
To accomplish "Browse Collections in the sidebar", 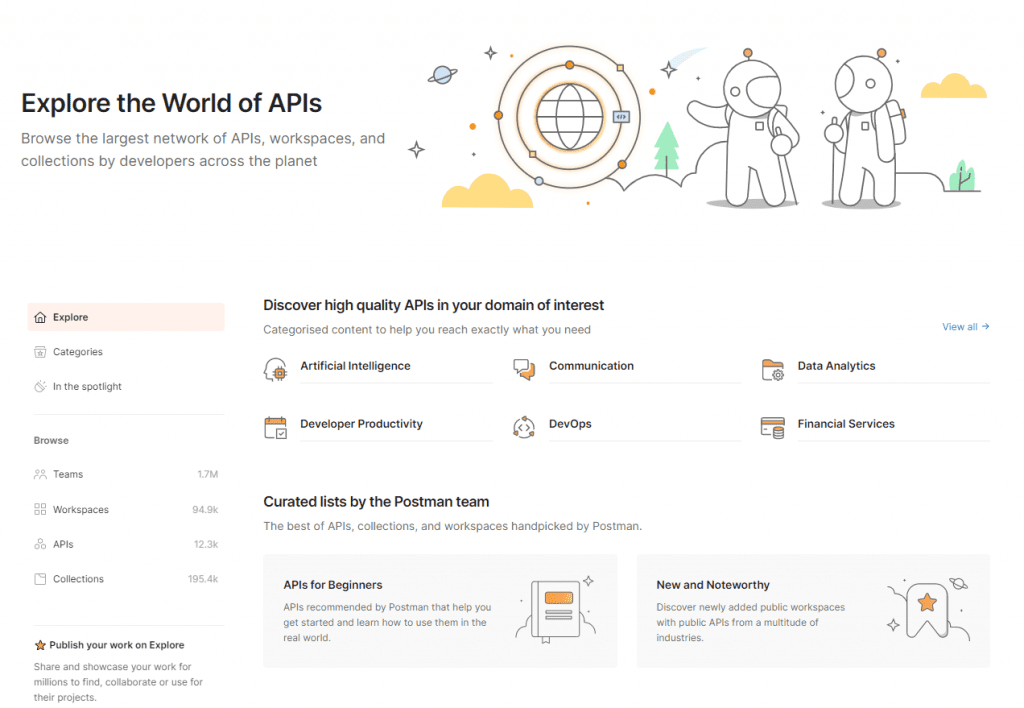I will [126, 579].
